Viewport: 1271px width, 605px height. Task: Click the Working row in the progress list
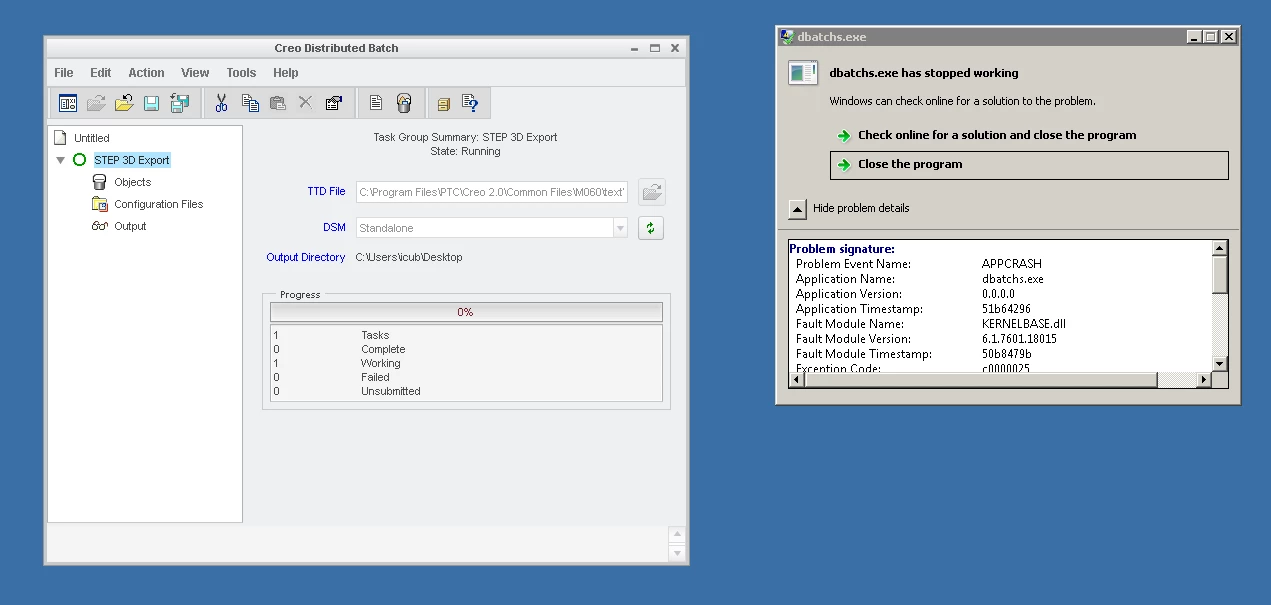click(x=466, y=364)
